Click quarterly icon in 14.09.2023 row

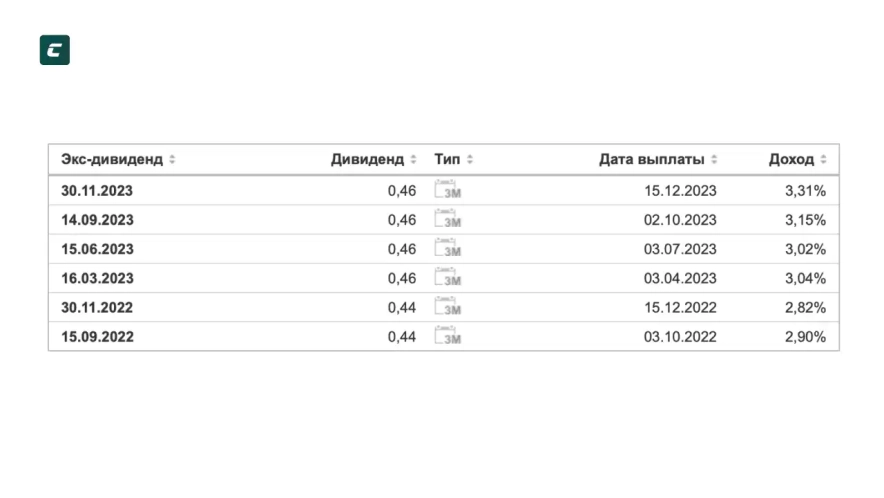(x=448, y=220)
